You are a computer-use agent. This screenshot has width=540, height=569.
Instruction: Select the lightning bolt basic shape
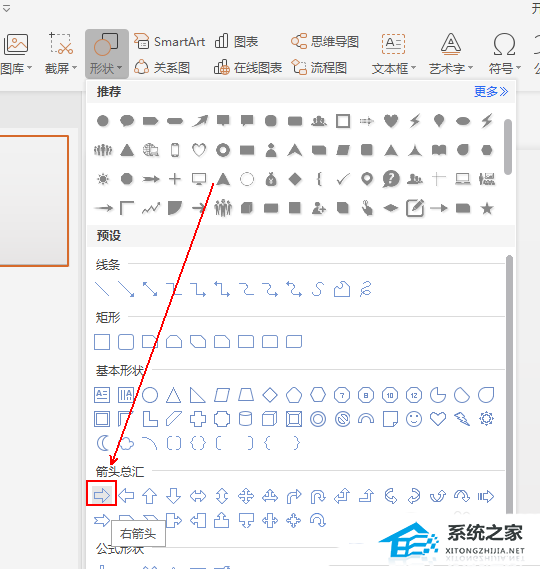[x=462, y=419]
